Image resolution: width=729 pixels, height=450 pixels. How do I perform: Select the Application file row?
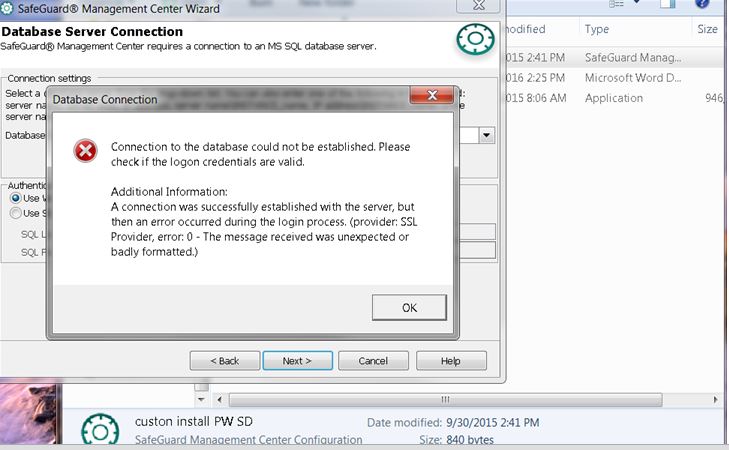coord(616,98)
